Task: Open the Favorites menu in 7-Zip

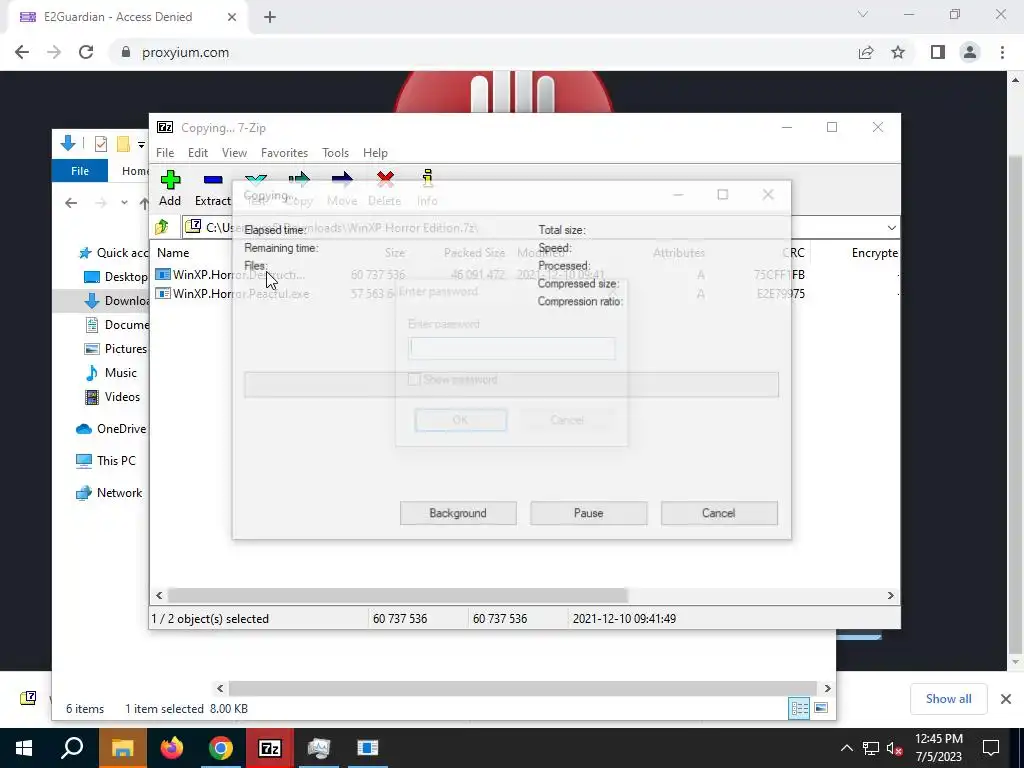Action: coord(284,153)
